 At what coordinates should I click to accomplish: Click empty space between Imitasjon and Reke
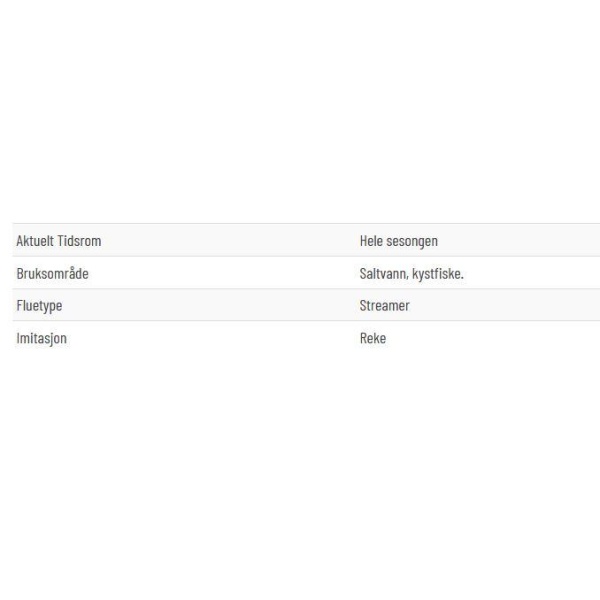pos(213,338)
